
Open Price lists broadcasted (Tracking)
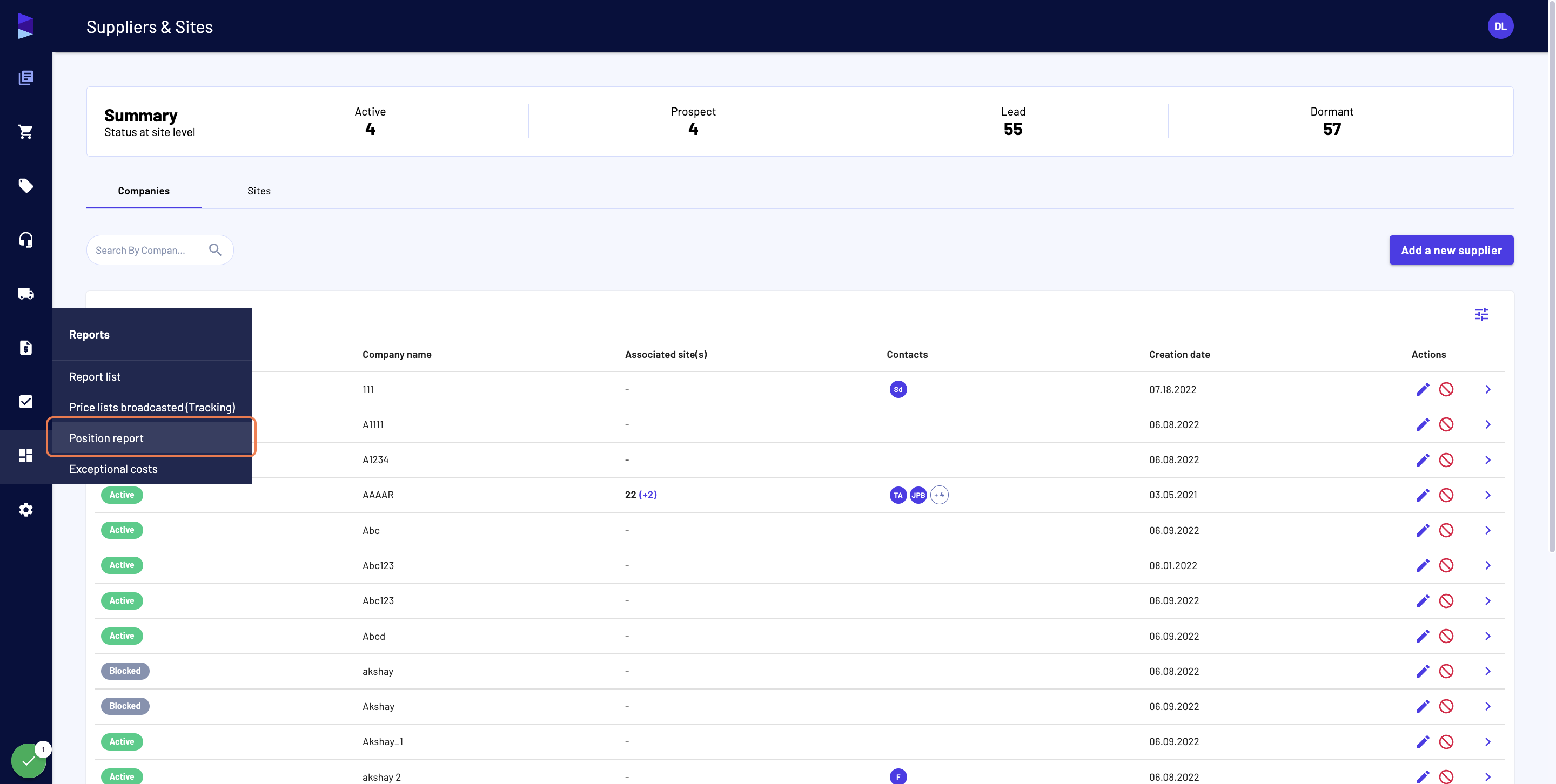click(x=152, y=408)
